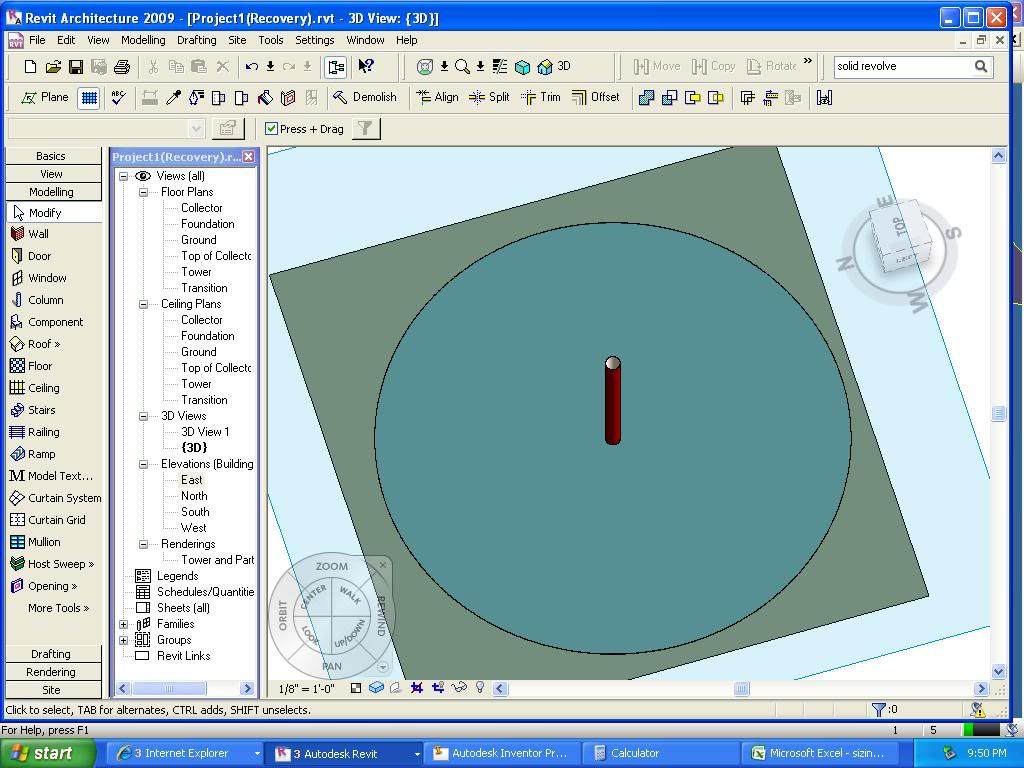This screenshot has width=1024, height=768.
Task: Expand the Groups tree node
Action: point(124,640)
